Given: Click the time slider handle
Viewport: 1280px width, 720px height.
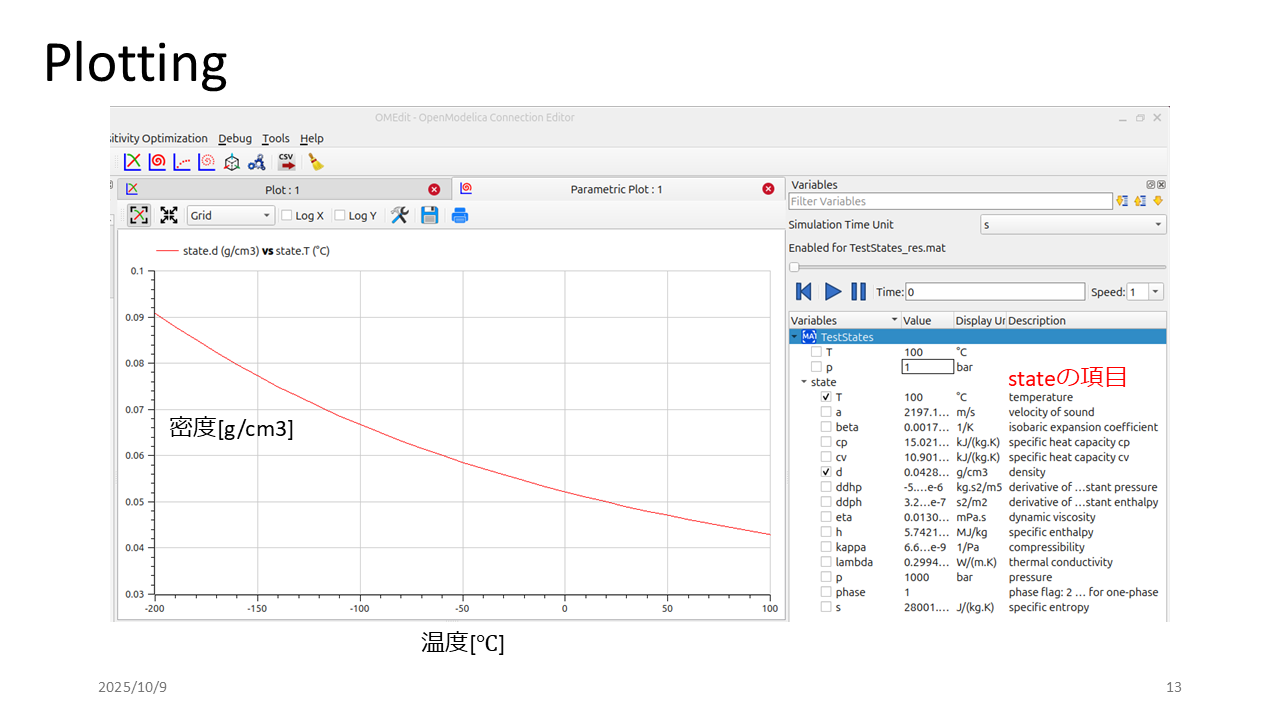Looking at the screenshot, I should (794, 267).
